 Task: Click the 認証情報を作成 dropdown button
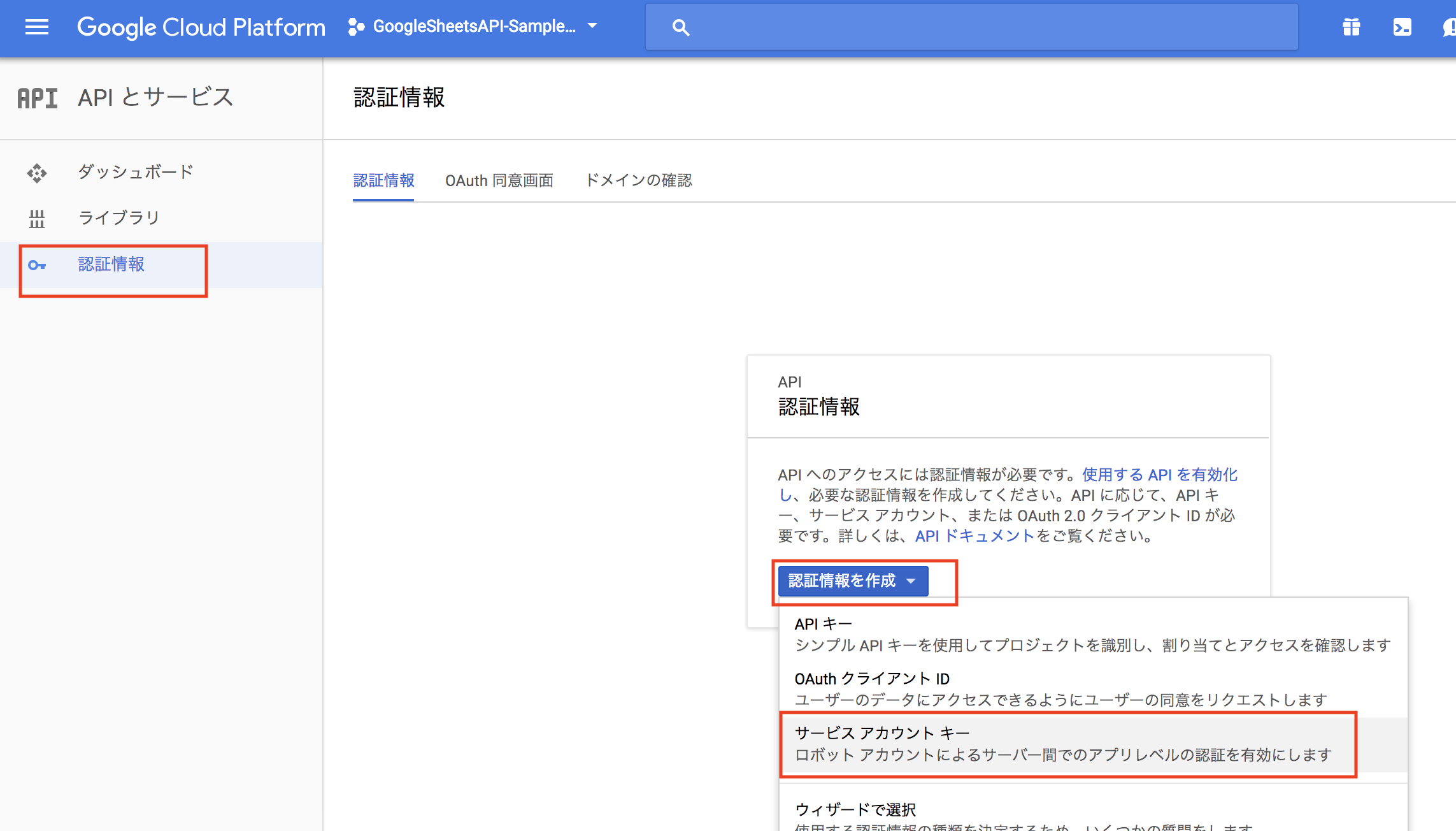point(853,581)
